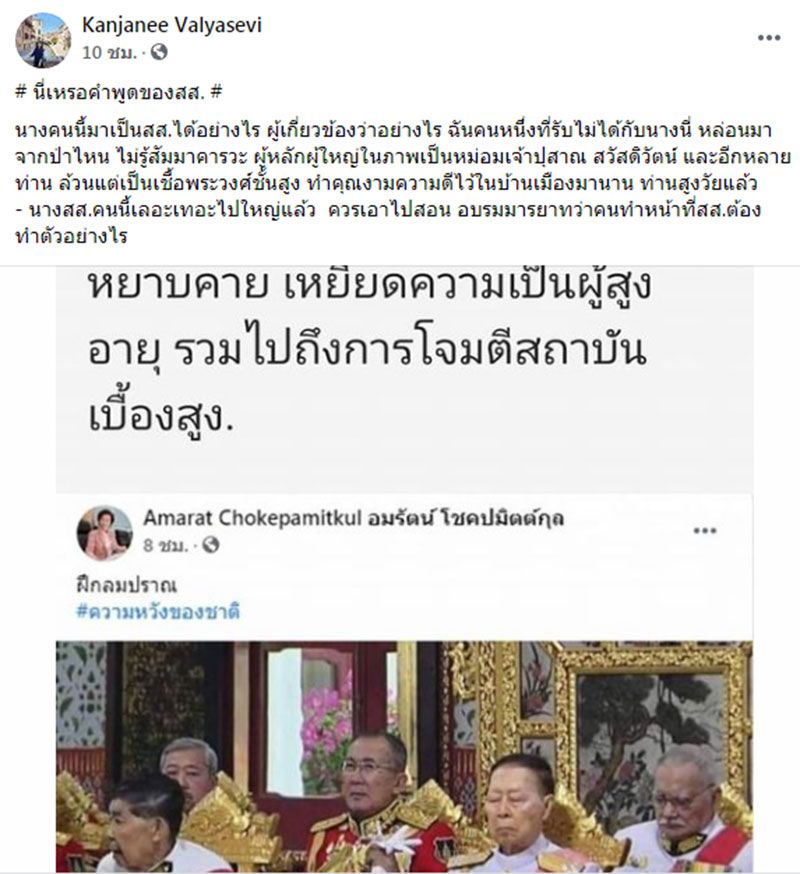Open Kanjanee Valyasevi's profile picture
This screenshot has height=874, width=800.
pos(43,40)
